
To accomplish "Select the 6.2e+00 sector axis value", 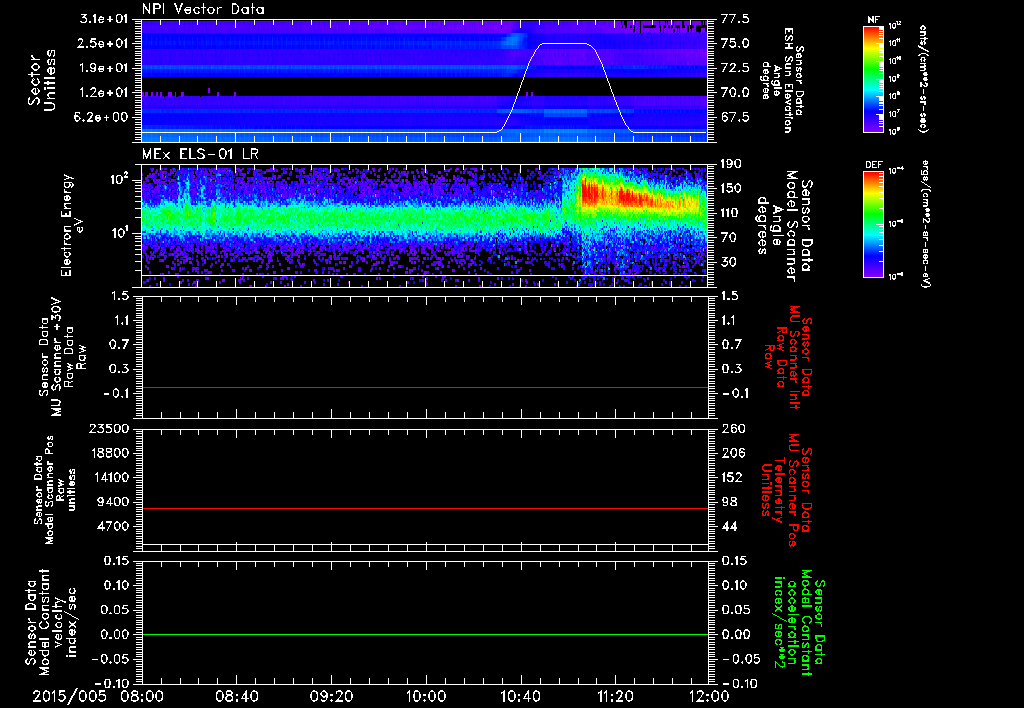I will click(100, 118).
